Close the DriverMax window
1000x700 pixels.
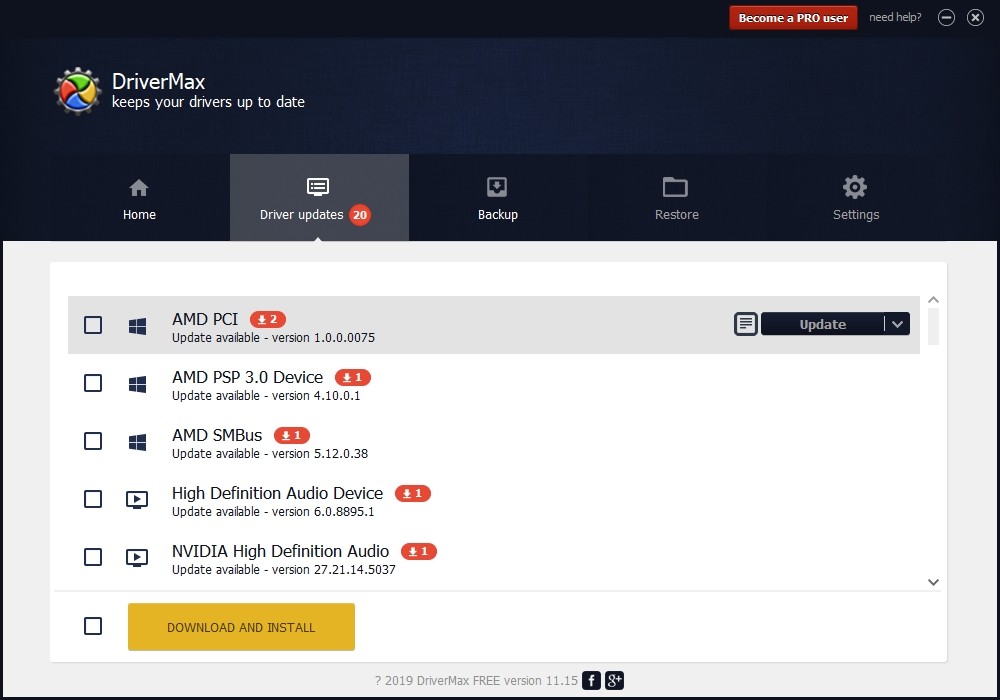(975, 18)
